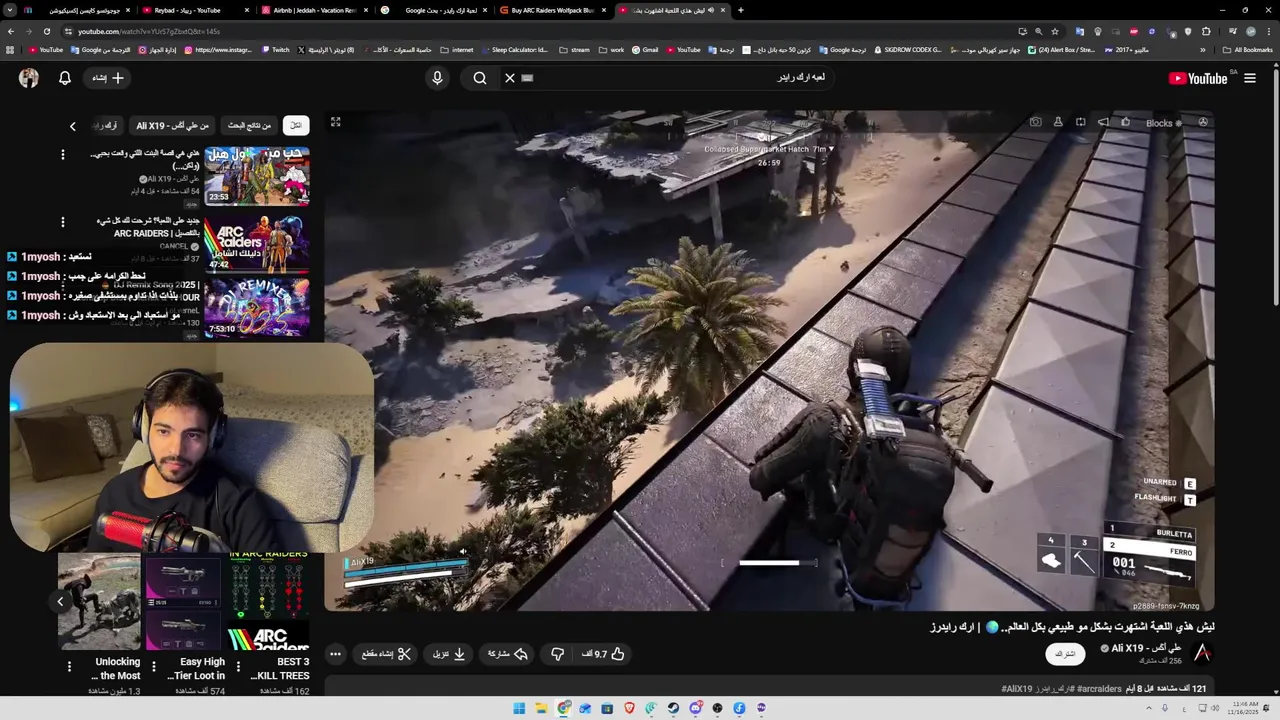1280x720 pixels.
Task: Open the Ali X19 channel avatar
Action: [1203, 654]
